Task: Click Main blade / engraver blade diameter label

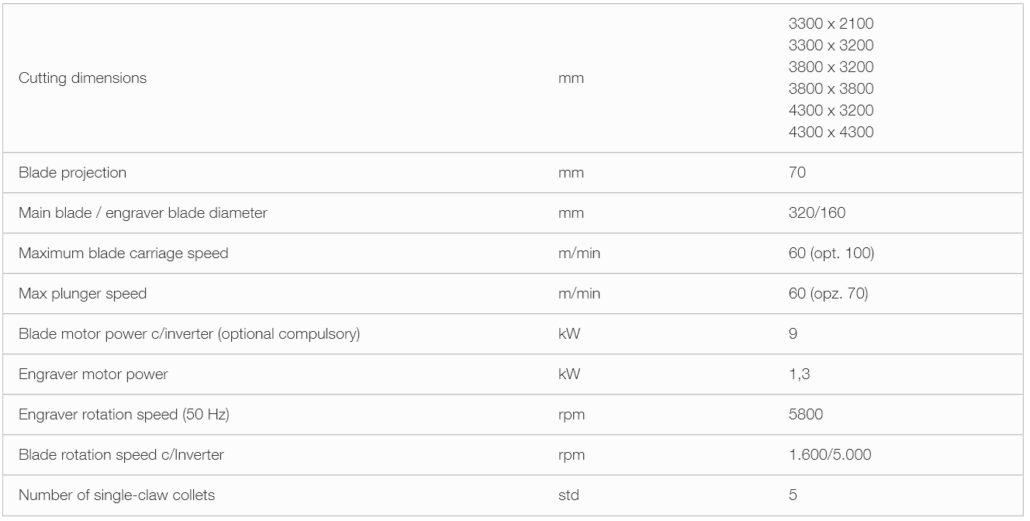Action: click(x=143, y=213)
